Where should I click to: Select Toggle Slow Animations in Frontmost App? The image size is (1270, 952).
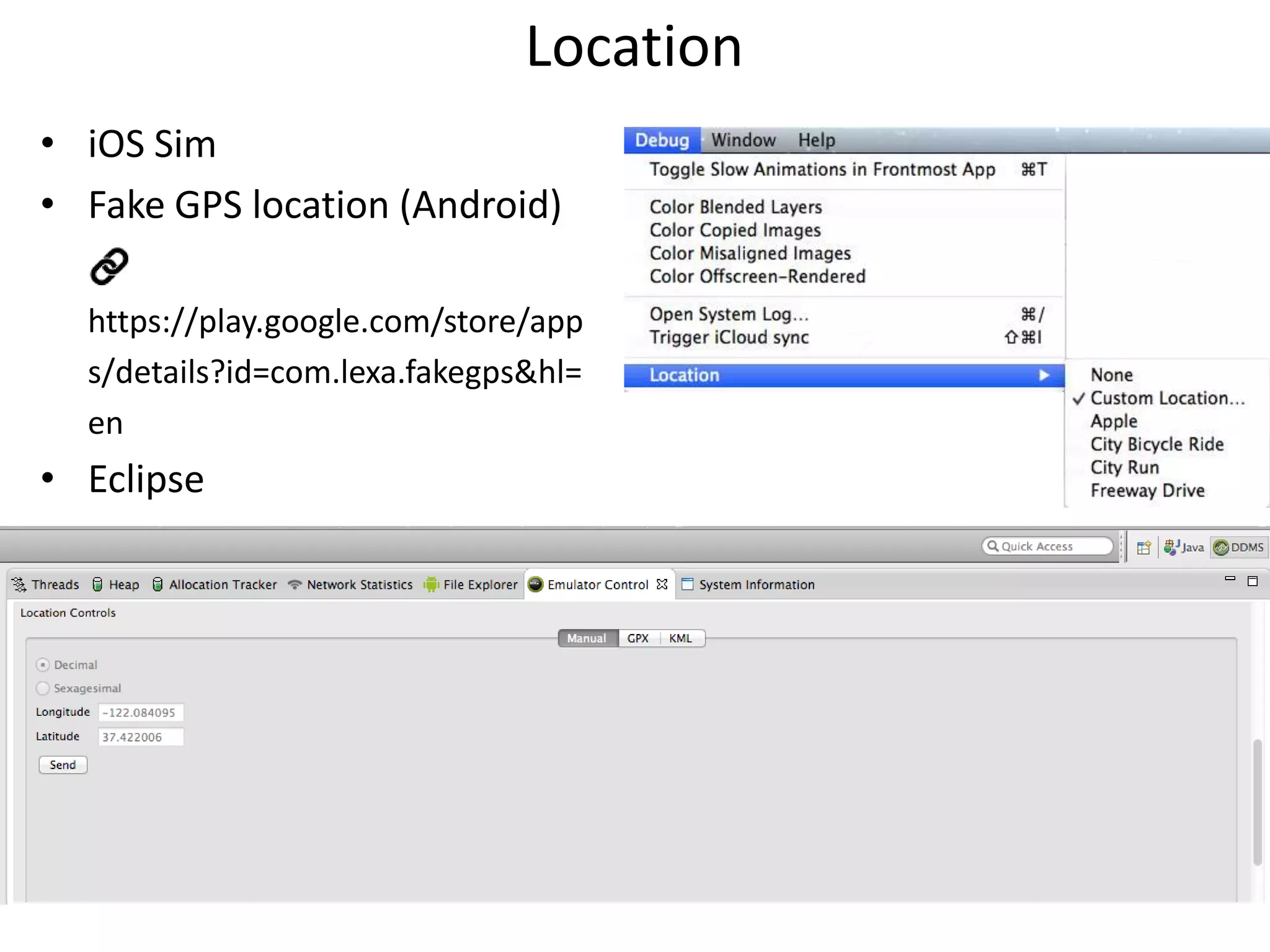pyautogui.click(x=844, y=169)
